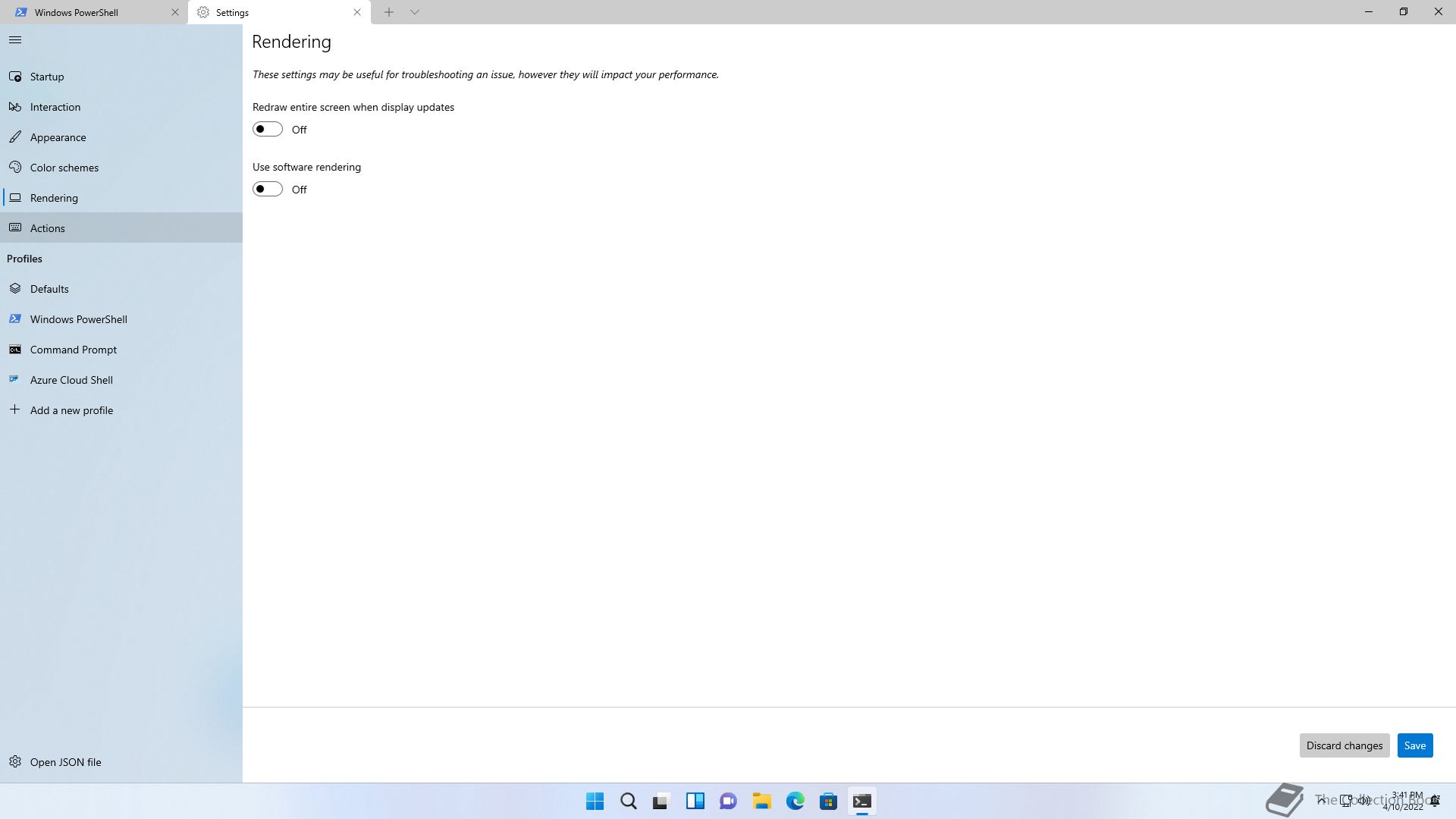
Task: Open the Interaction settings page
Action: [x=55, y=107]
